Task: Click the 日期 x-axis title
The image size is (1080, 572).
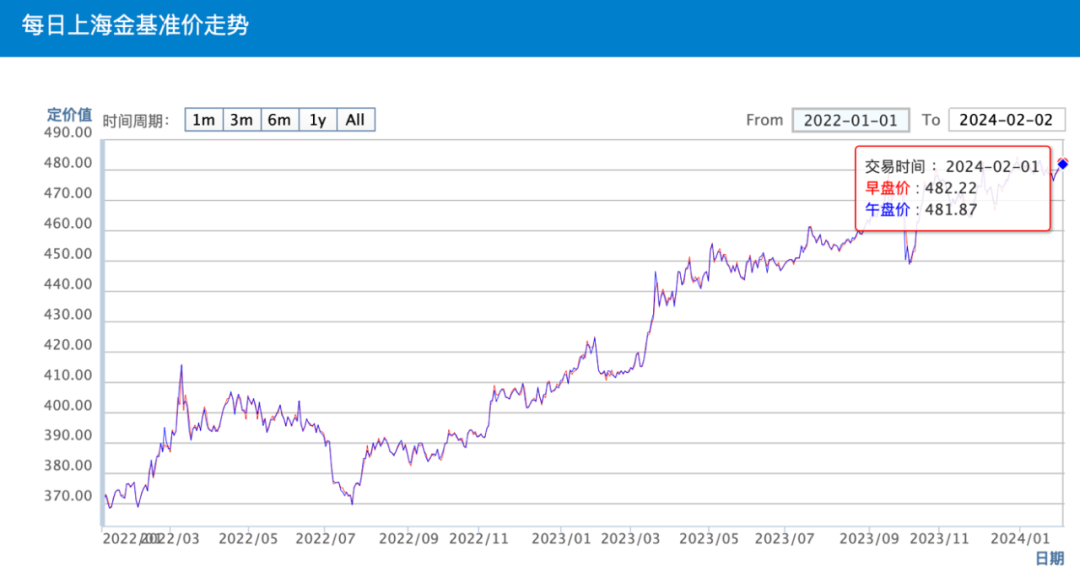Action: [x=1049, y=558]
